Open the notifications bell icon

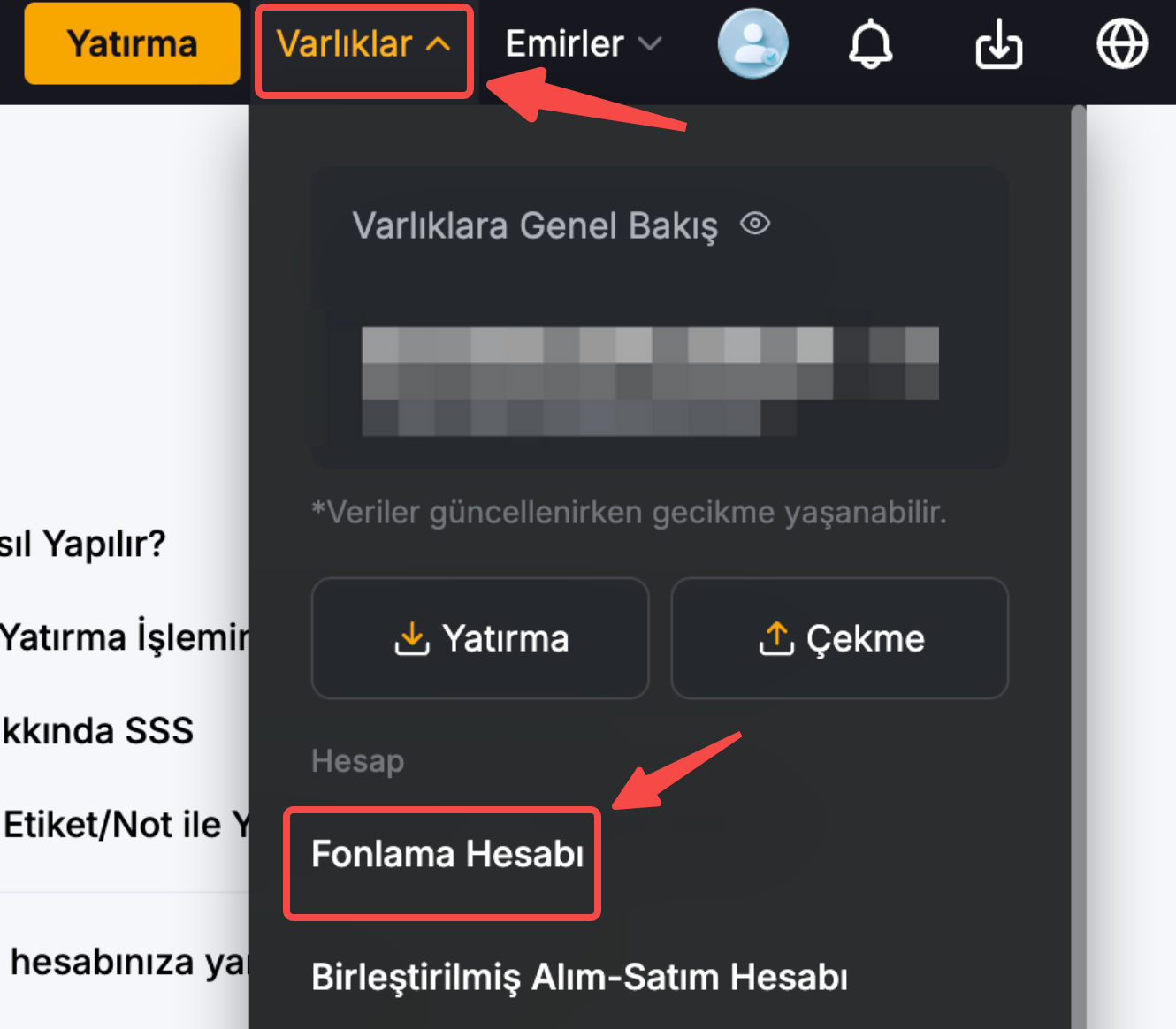pos(870,44)
